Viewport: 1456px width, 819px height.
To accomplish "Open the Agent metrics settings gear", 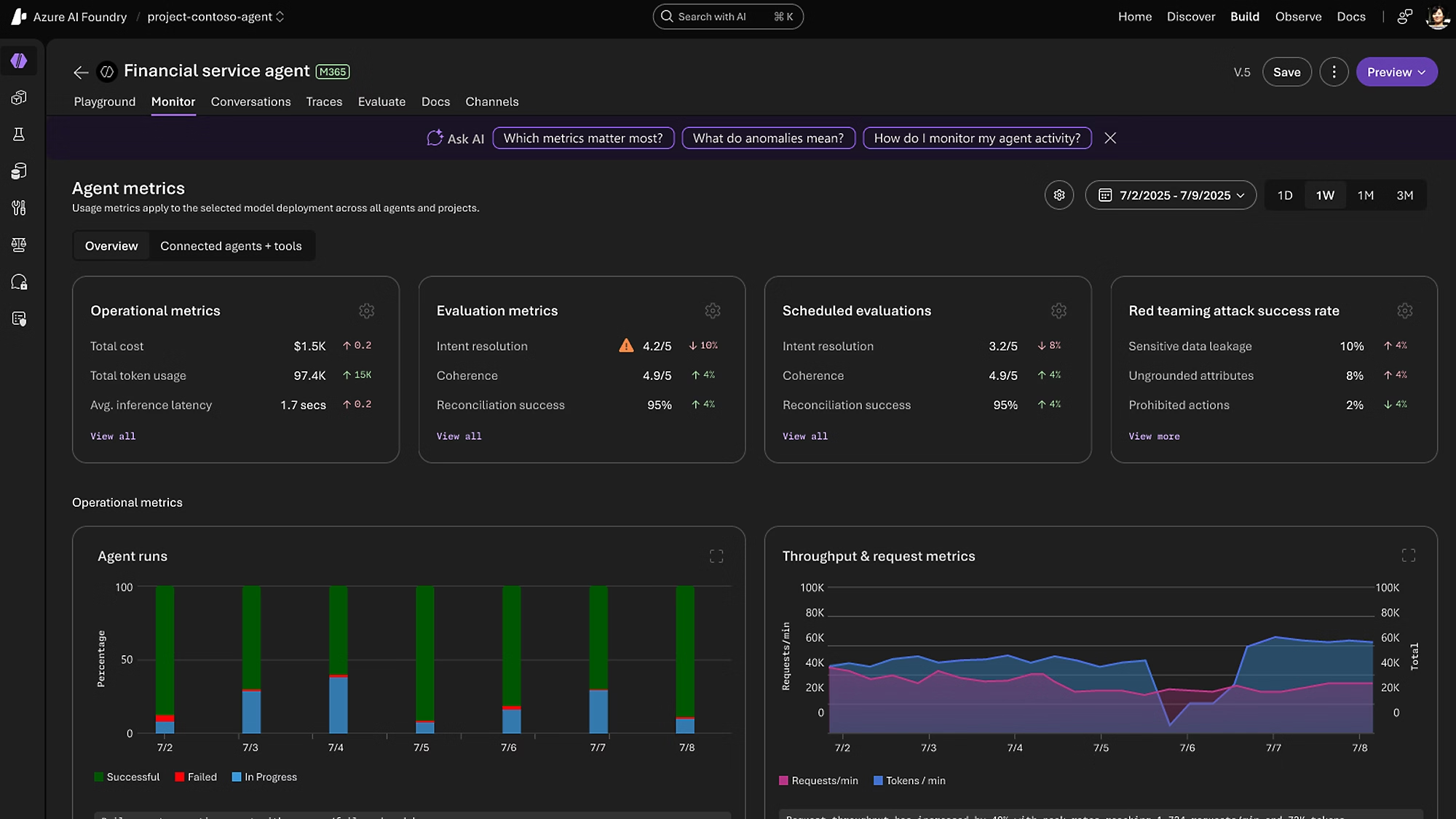I will coord(1059,195).
